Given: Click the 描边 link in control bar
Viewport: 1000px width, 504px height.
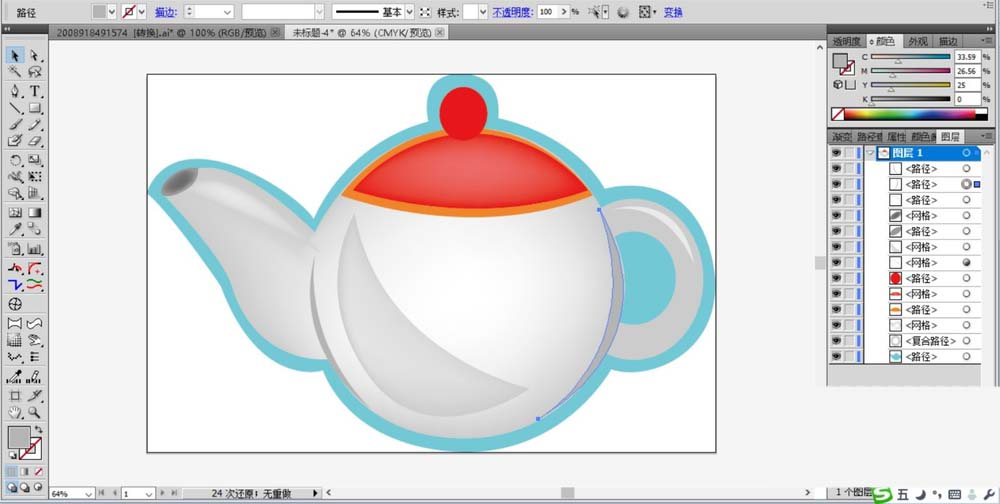Looking at the screenshot, I should point(165,12).
